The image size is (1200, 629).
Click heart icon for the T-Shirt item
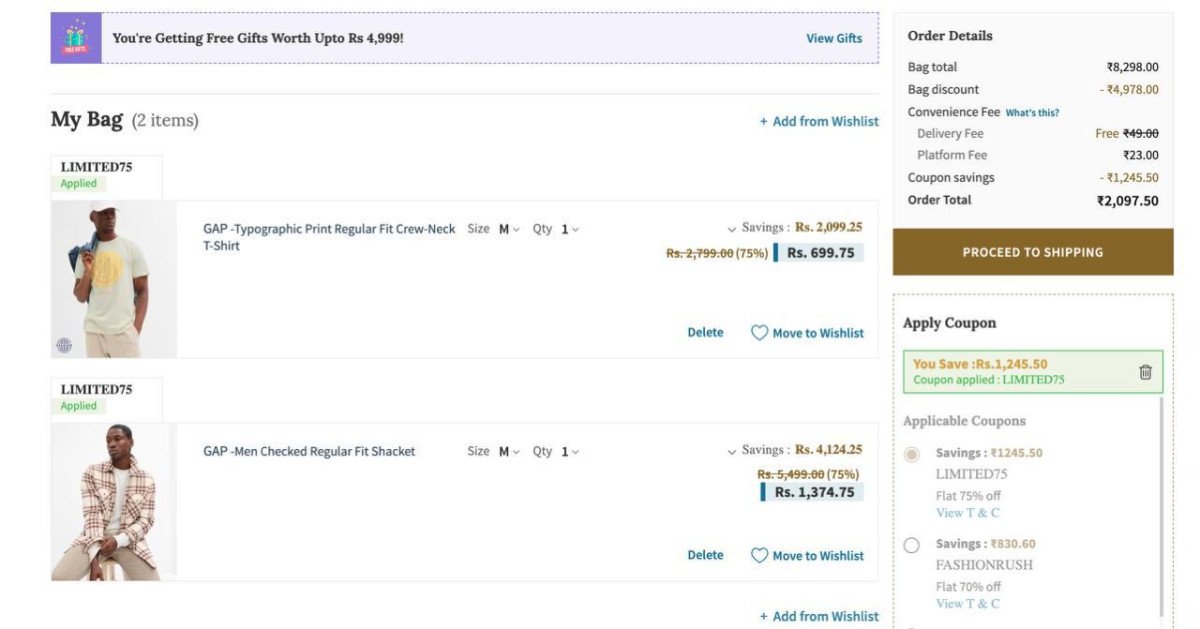click(759, 333)
